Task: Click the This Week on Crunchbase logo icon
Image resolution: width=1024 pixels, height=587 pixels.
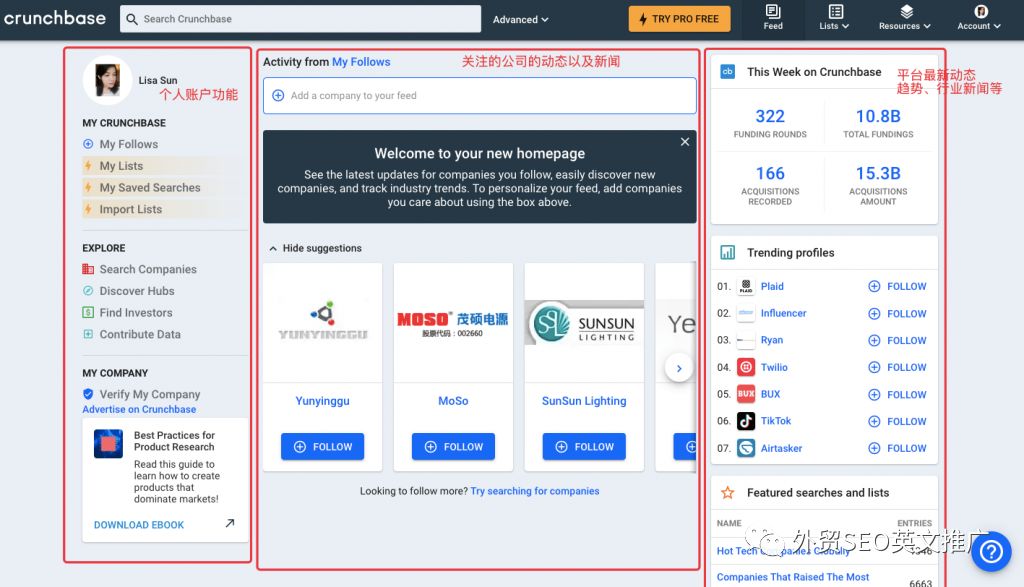Action: click(726, 72)
